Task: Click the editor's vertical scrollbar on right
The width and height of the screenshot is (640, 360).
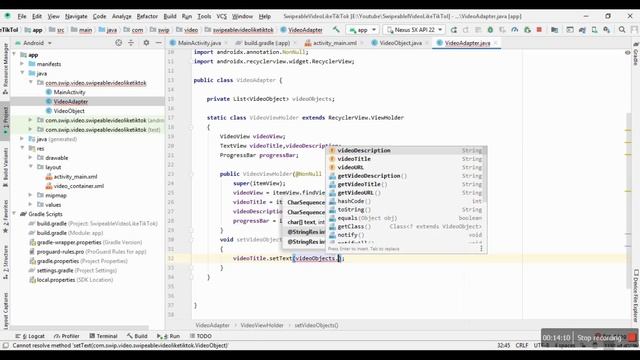Action: point(628,200)
